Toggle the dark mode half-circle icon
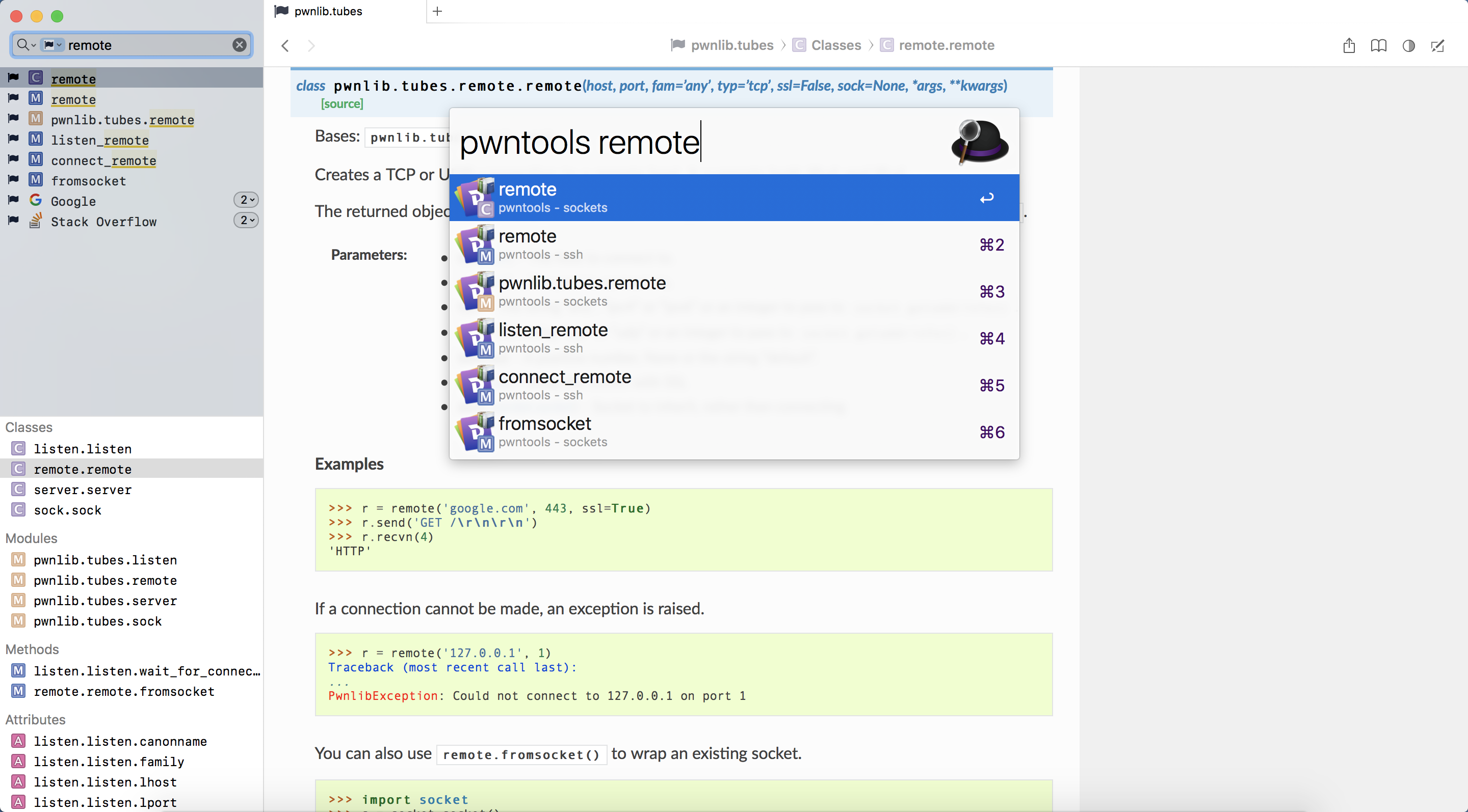 (x=1408, y=45)
